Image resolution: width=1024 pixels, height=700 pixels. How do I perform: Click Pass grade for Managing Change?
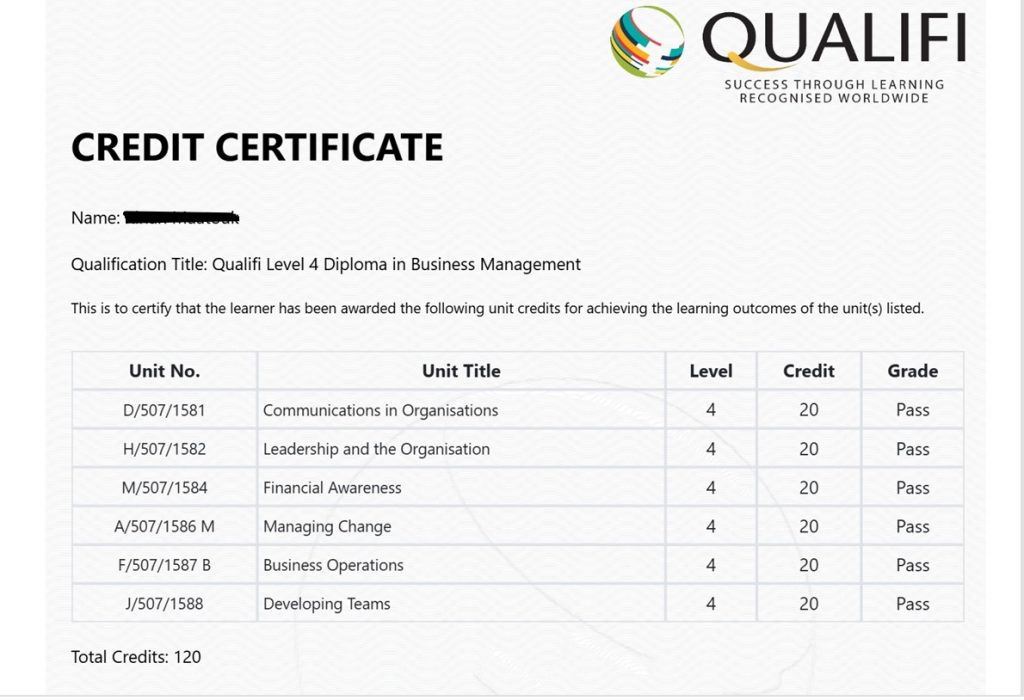(x=912, y=526)
